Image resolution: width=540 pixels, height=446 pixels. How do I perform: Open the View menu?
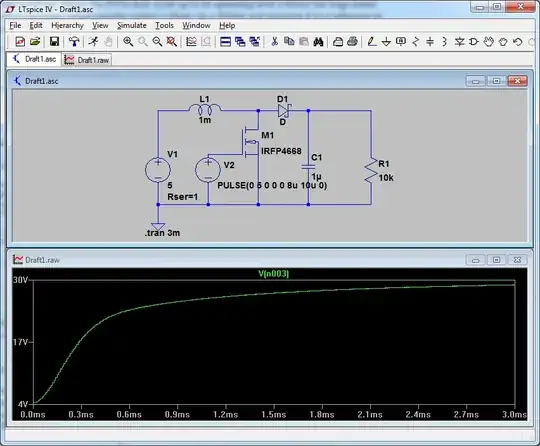[100, 25]
